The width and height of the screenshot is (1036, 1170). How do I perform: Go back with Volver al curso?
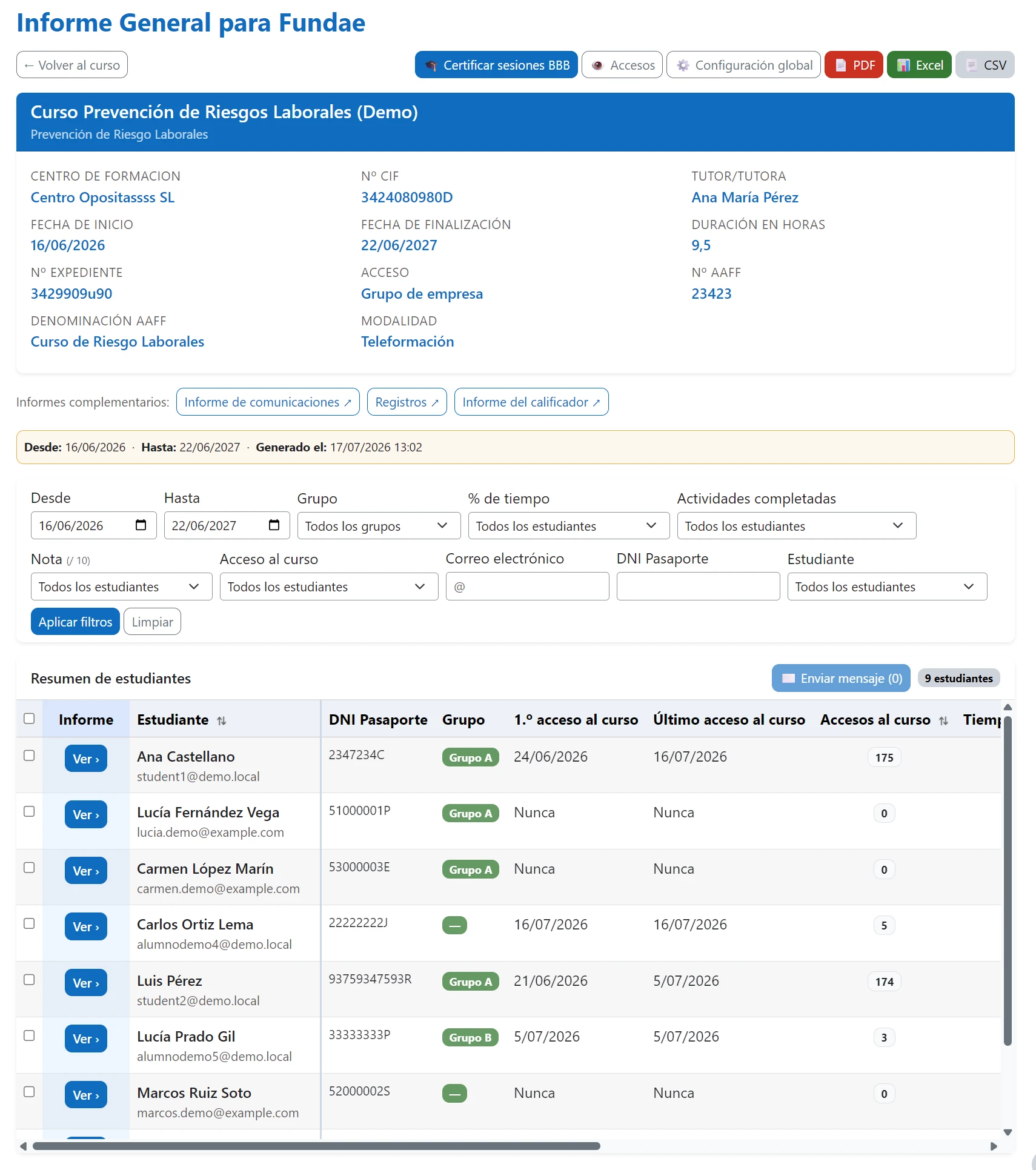coord(72,65)
